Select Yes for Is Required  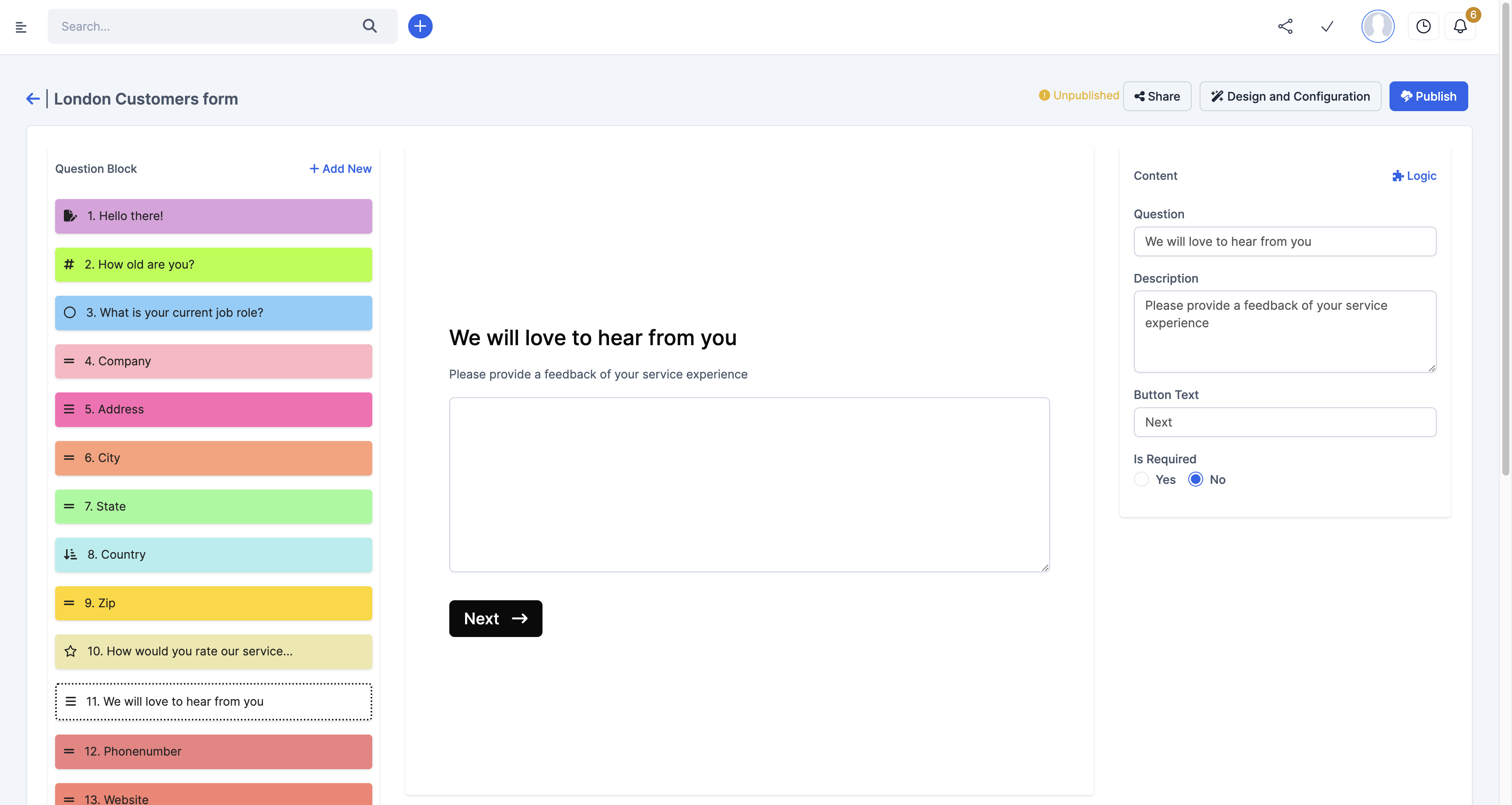coord(1141,479)
